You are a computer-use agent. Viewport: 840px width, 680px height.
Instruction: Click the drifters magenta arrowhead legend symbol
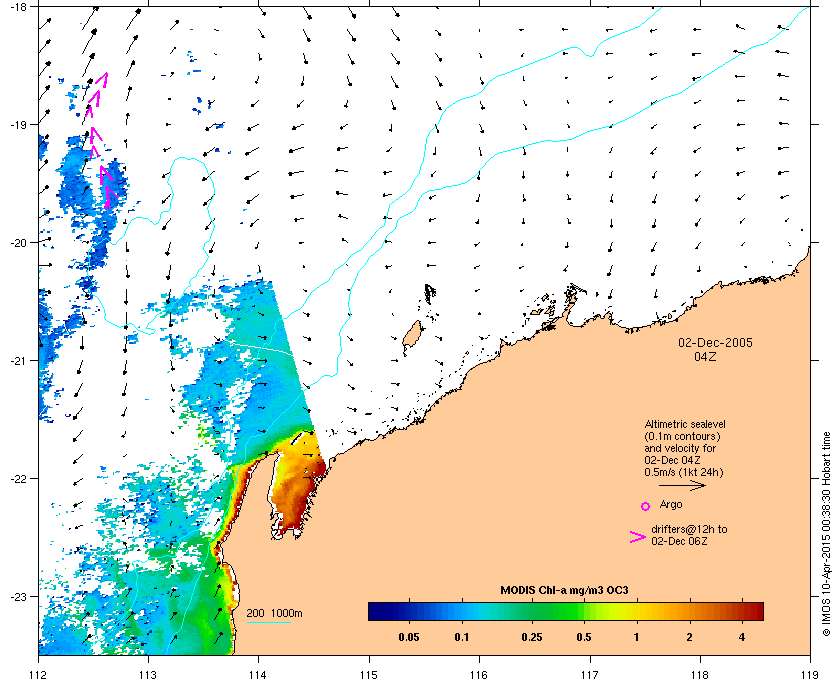[x=638, y=537]
